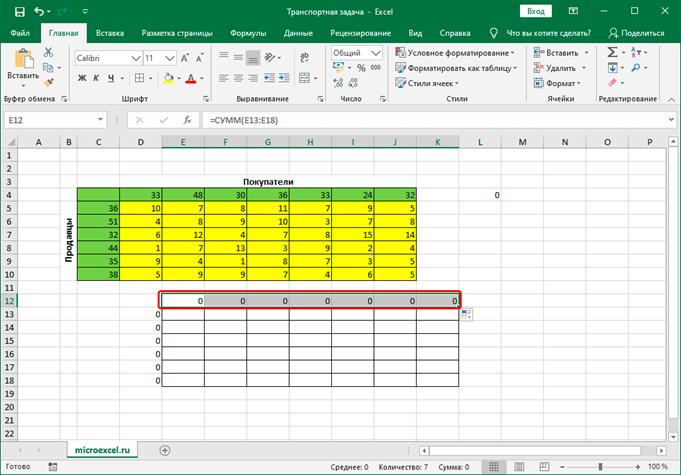Screen dimensions: 681x475
Task: Open the Файл menu tab
Action: (x=20, y=33)
